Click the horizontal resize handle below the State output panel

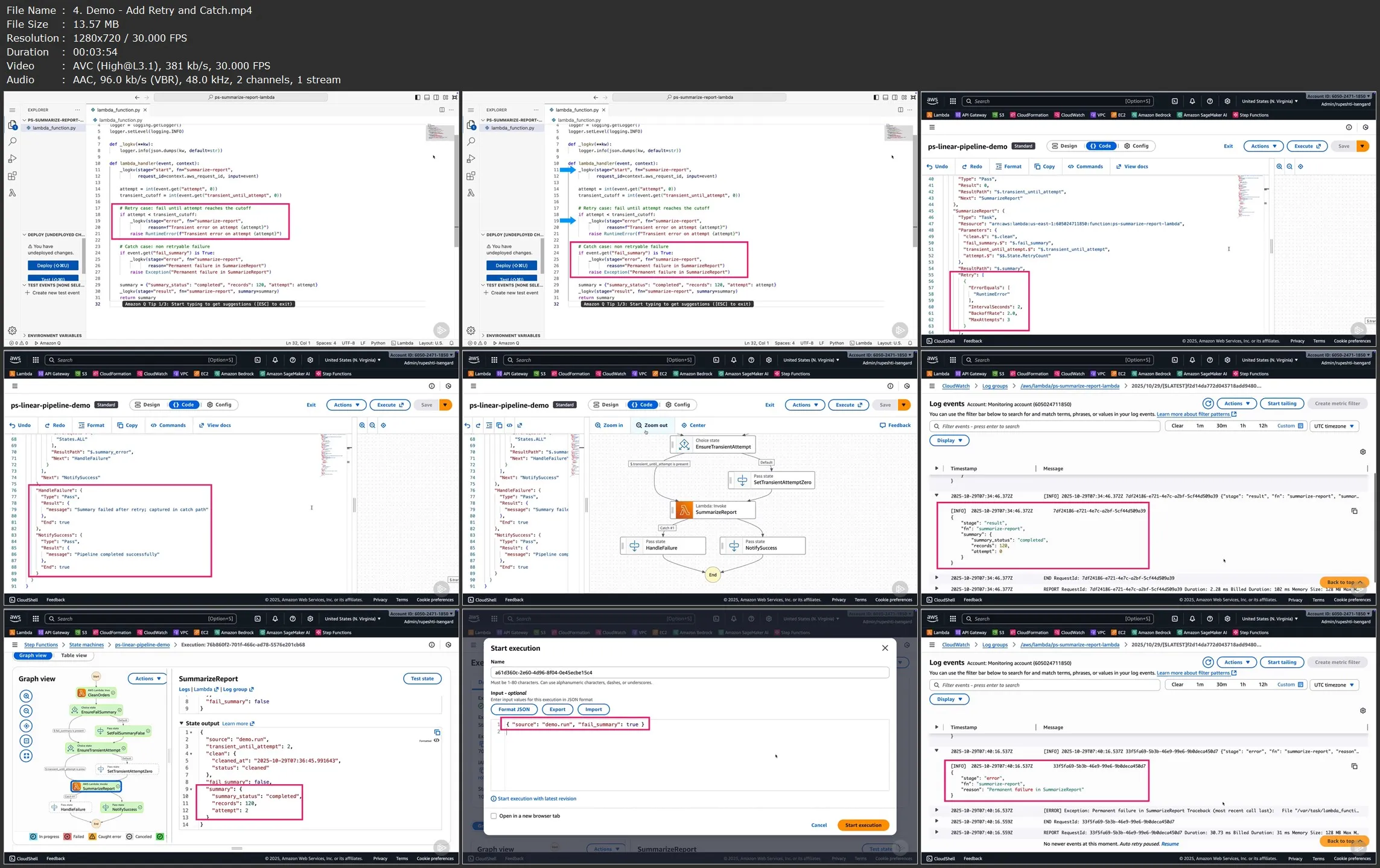tap(237, 848)
